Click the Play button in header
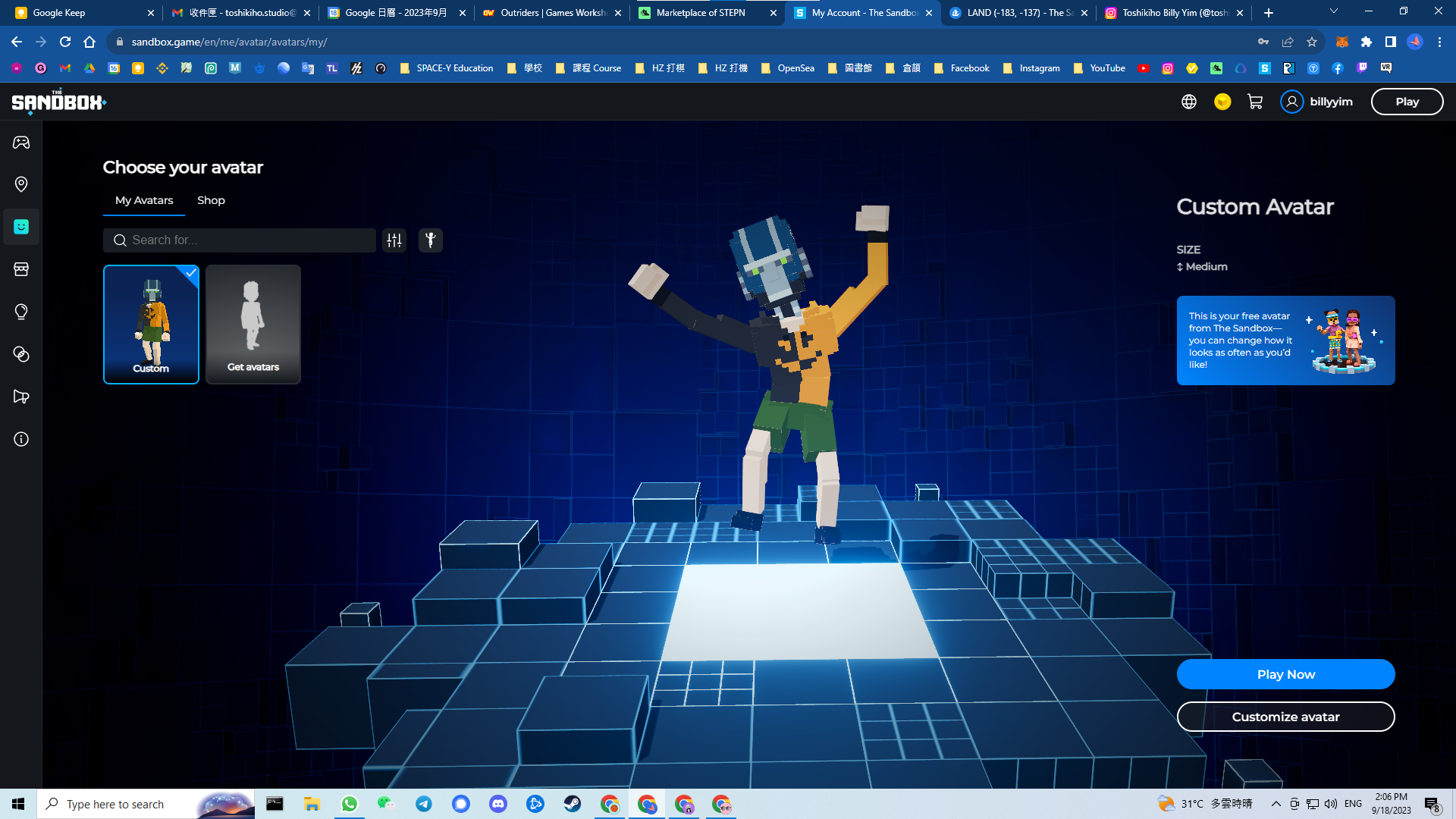The width and height of the screenshot is (1456, 819). (1407, 102)
